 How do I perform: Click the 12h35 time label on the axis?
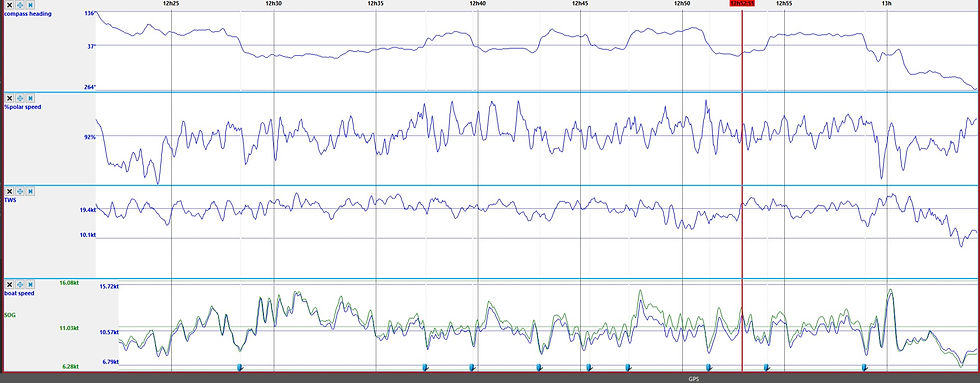click(375, 3)
